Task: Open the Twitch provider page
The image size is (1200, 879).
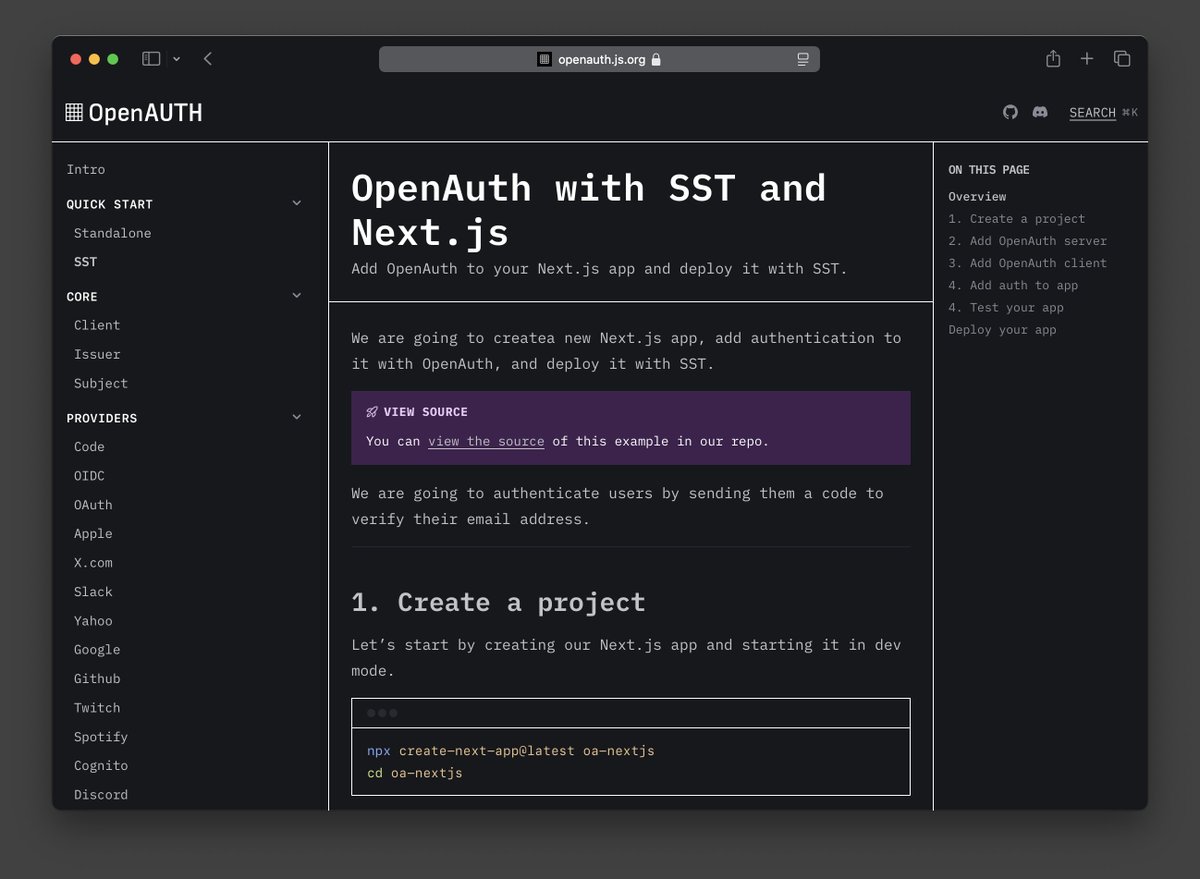Action: point(97,708)
